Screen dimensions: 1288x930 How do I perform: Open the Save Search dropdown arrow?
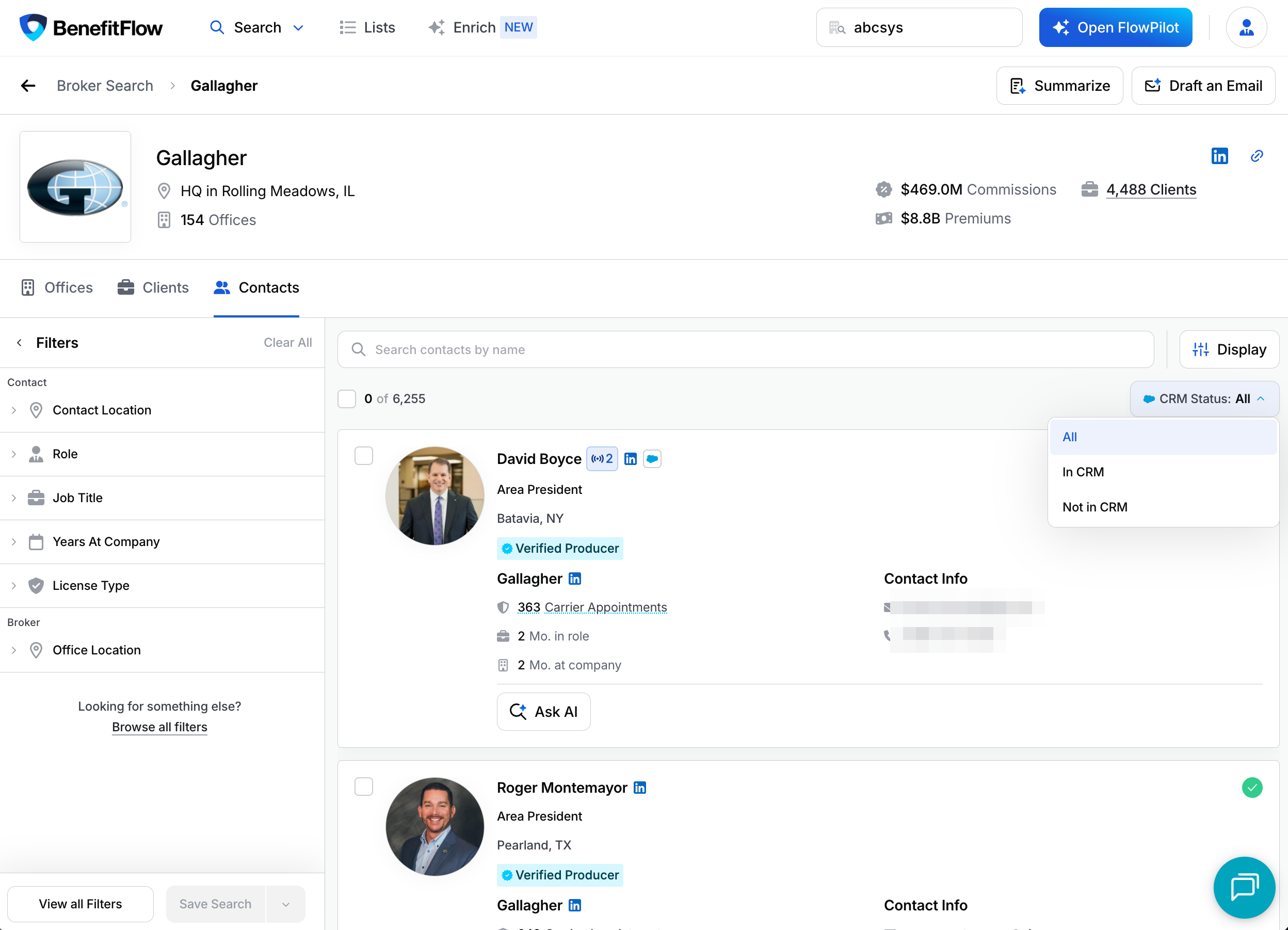286,904
